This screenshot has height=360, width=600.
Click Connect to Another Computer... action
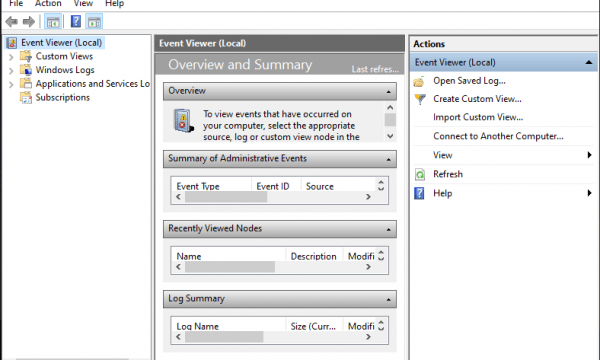click(498, 136)
